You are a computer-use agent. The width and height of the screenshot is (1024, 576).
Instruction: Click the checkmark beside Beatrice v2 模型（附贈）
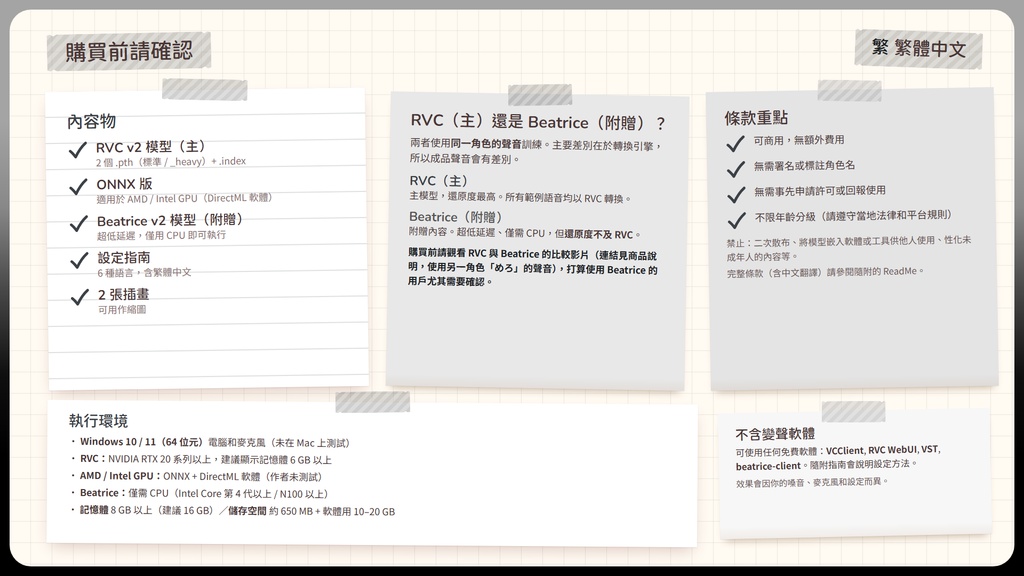pyautogui.click(x=79, y=224)
